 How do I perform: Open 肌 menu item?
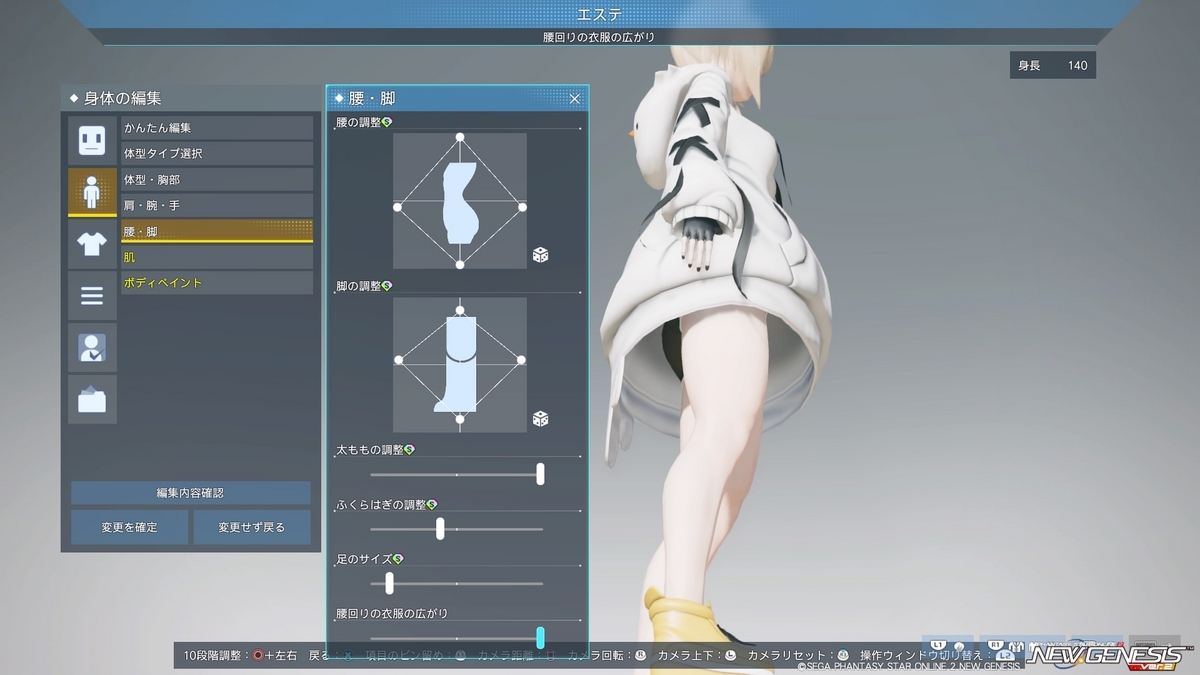click(217, 257)
